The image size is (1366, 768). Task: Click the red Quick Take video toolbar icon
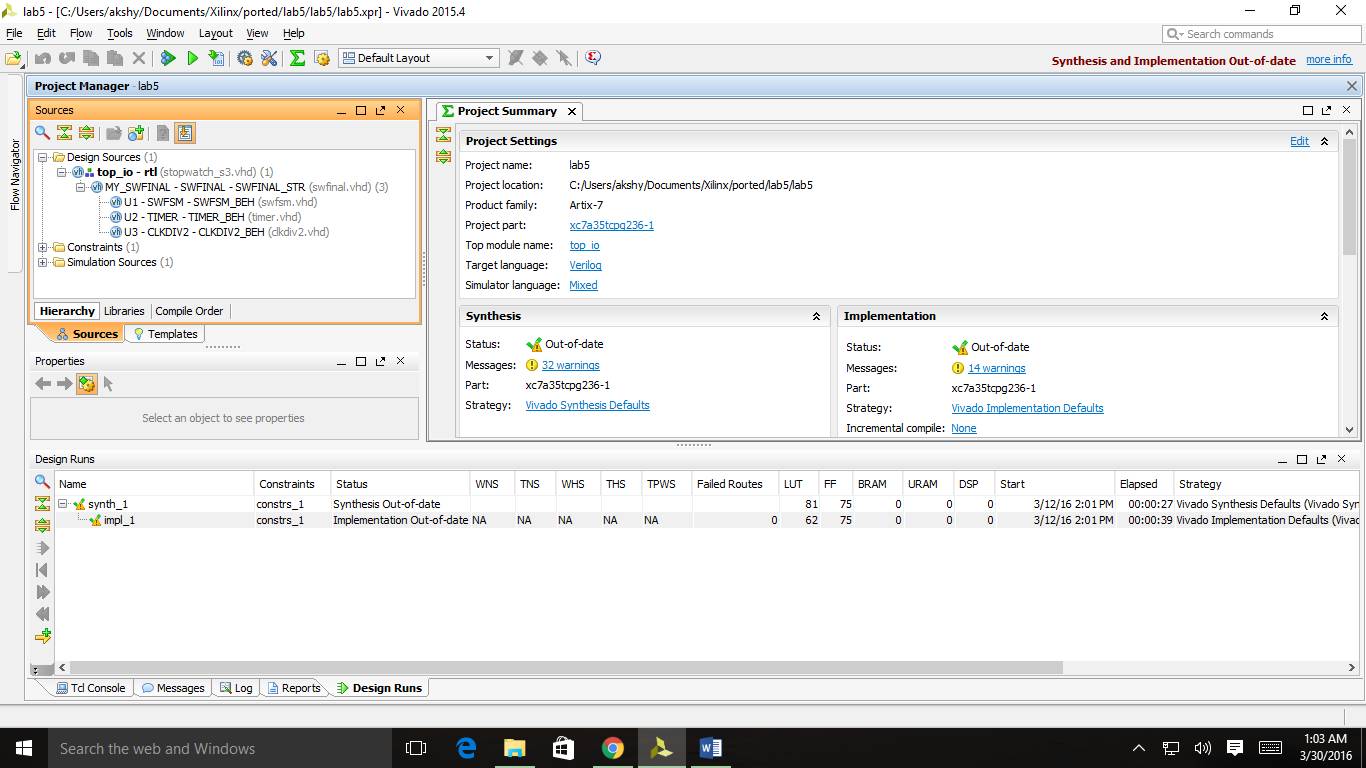click(x=593, y=58)
